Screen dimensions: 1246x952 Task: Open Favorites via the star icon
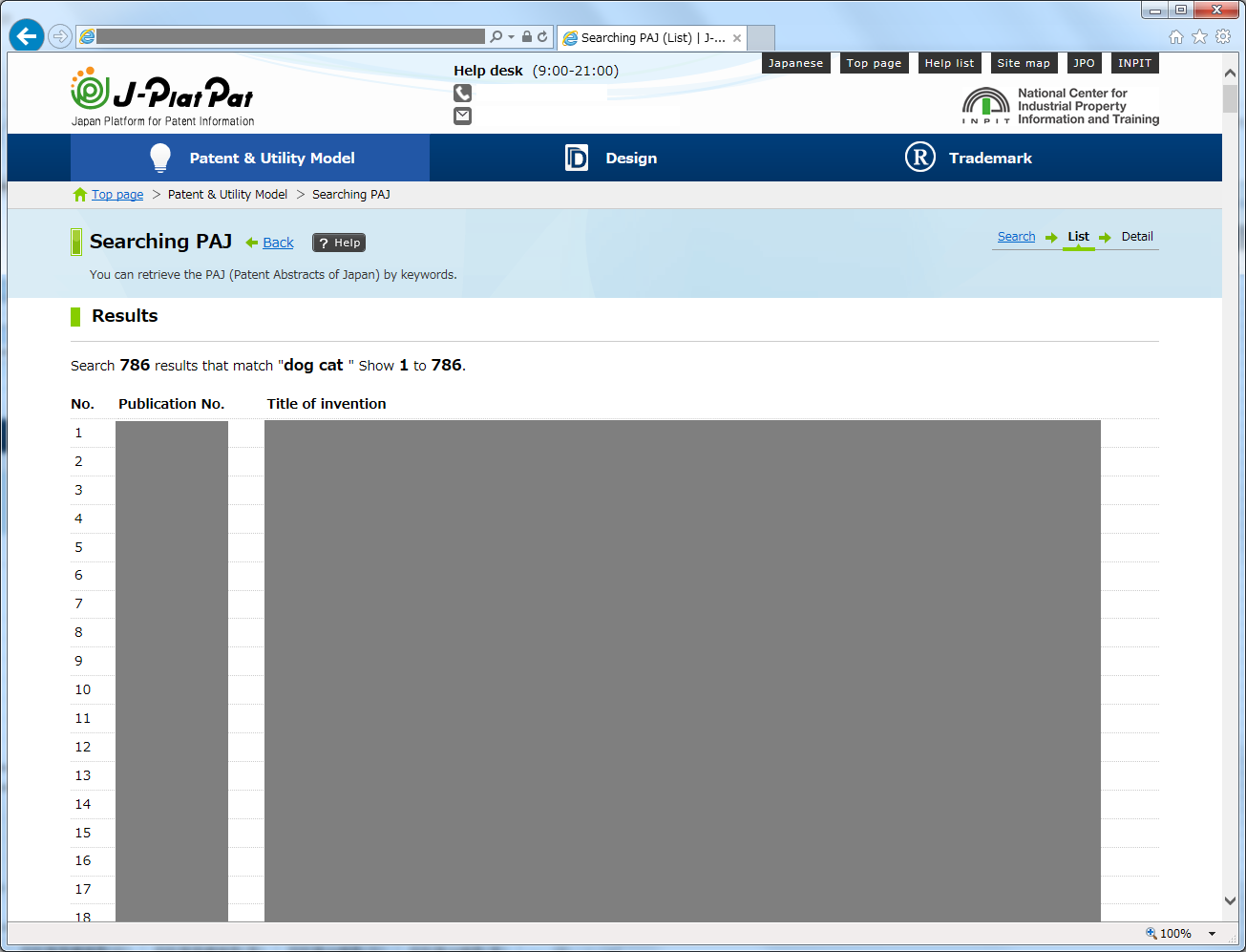click(1200, 35)
